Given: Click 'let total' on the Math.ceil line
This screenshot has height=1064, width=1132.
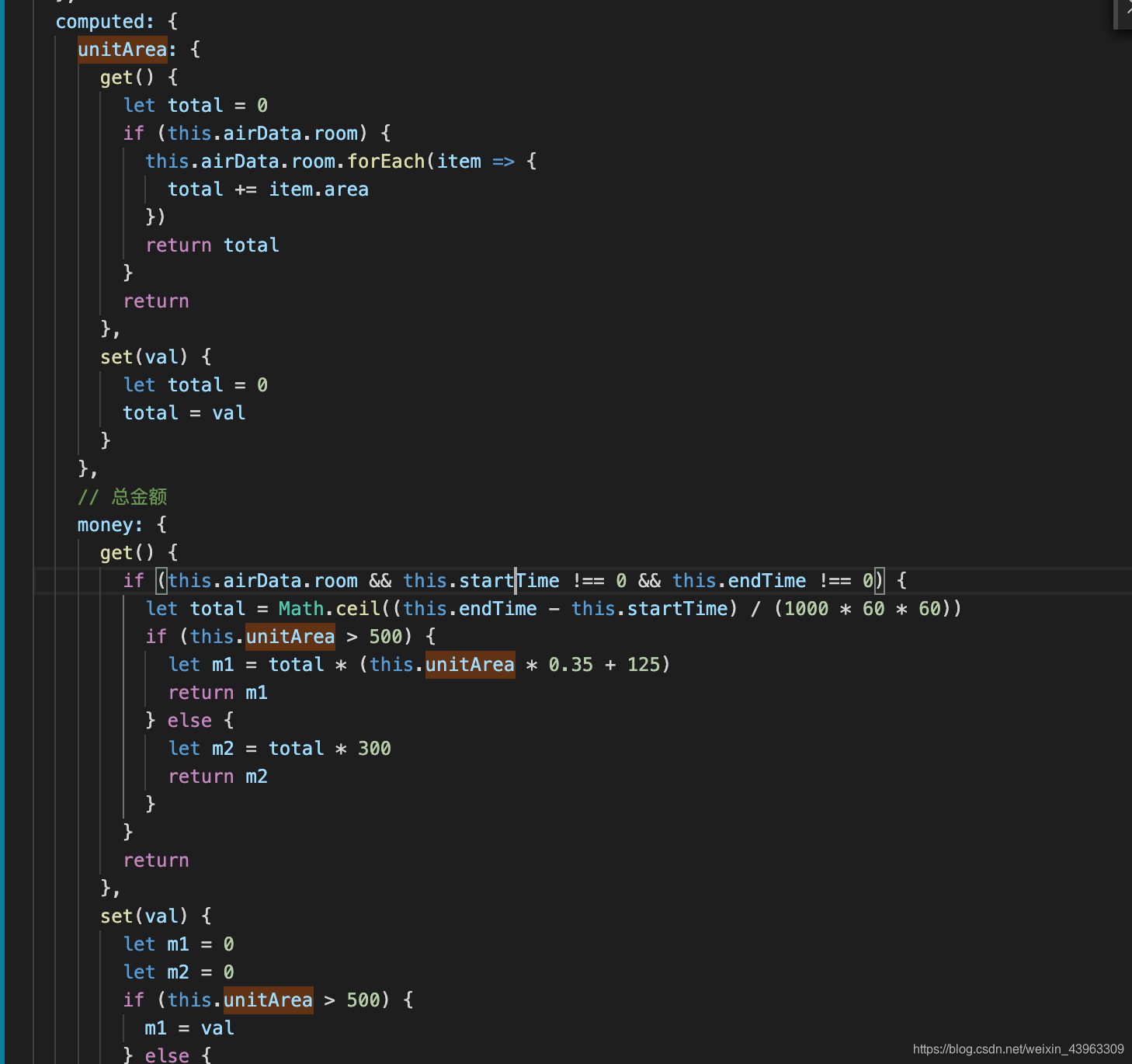Looking at the screenshot, I should pos(196,609).
